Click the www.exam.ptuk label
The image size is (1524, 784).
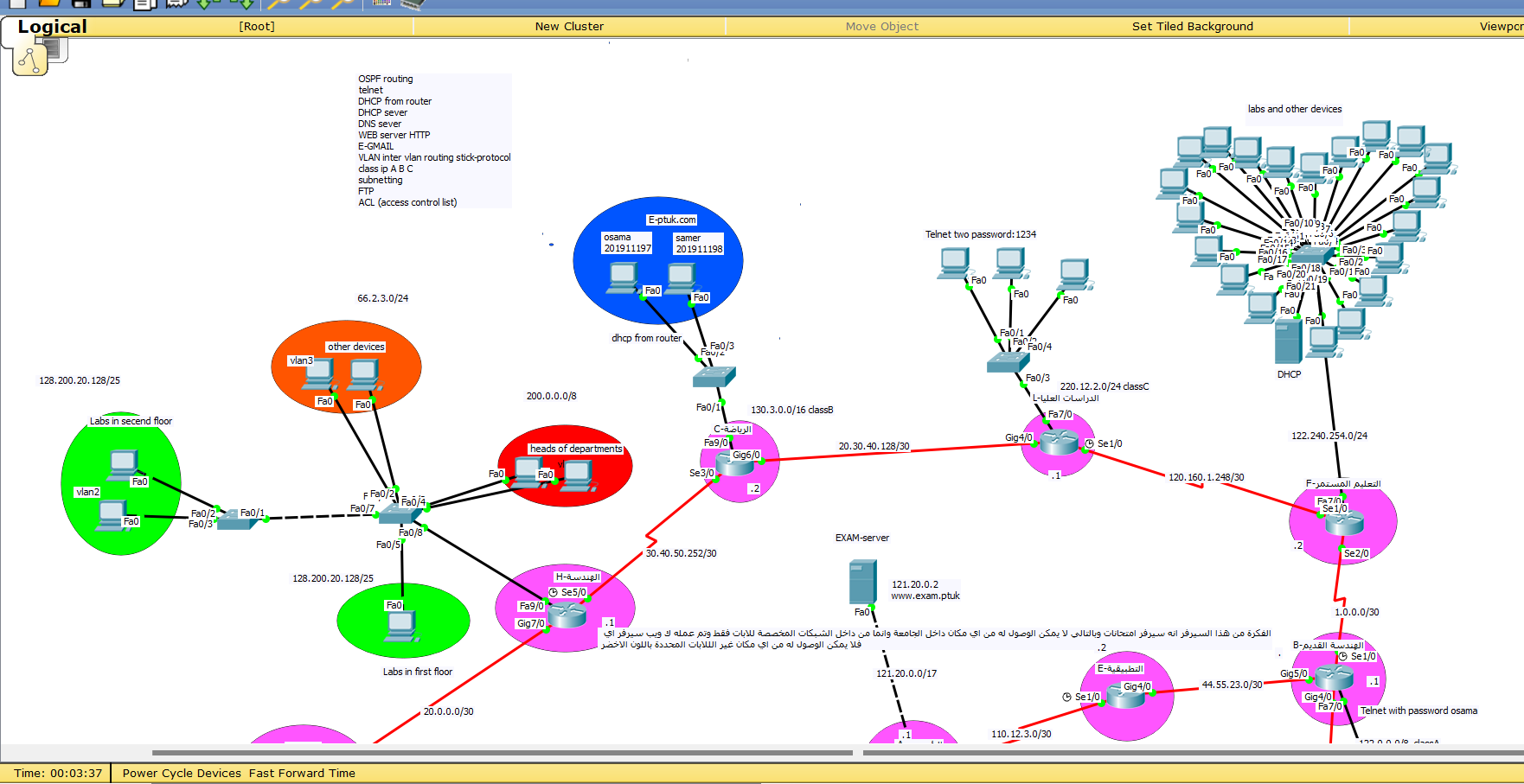925,596
